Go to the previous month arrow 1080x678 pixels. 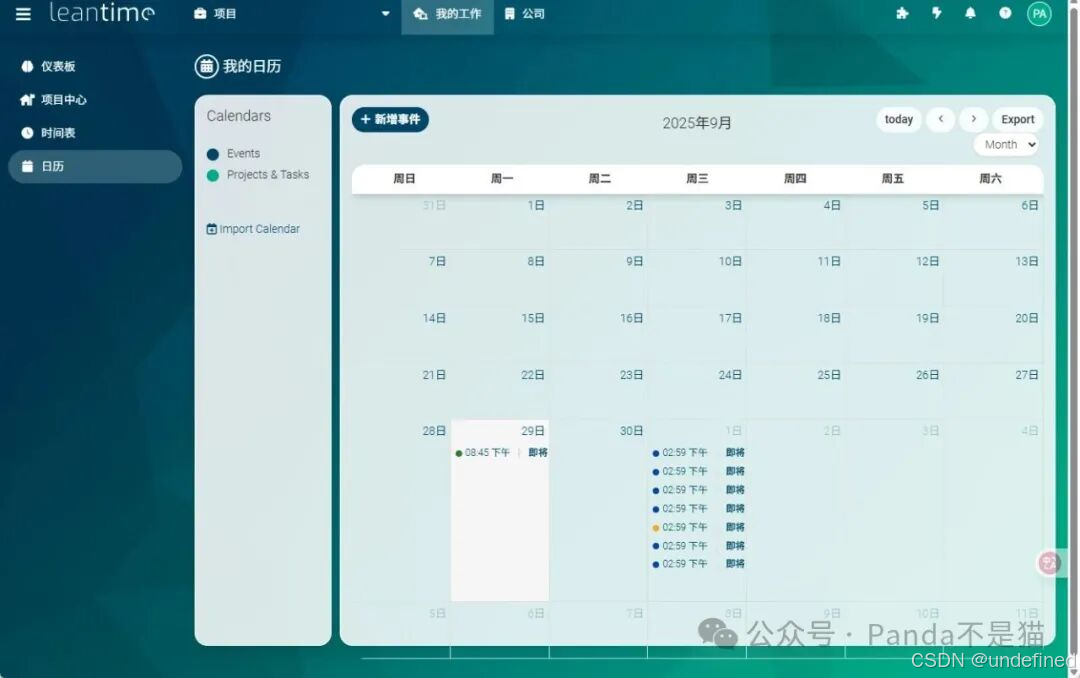click(940, 119)
